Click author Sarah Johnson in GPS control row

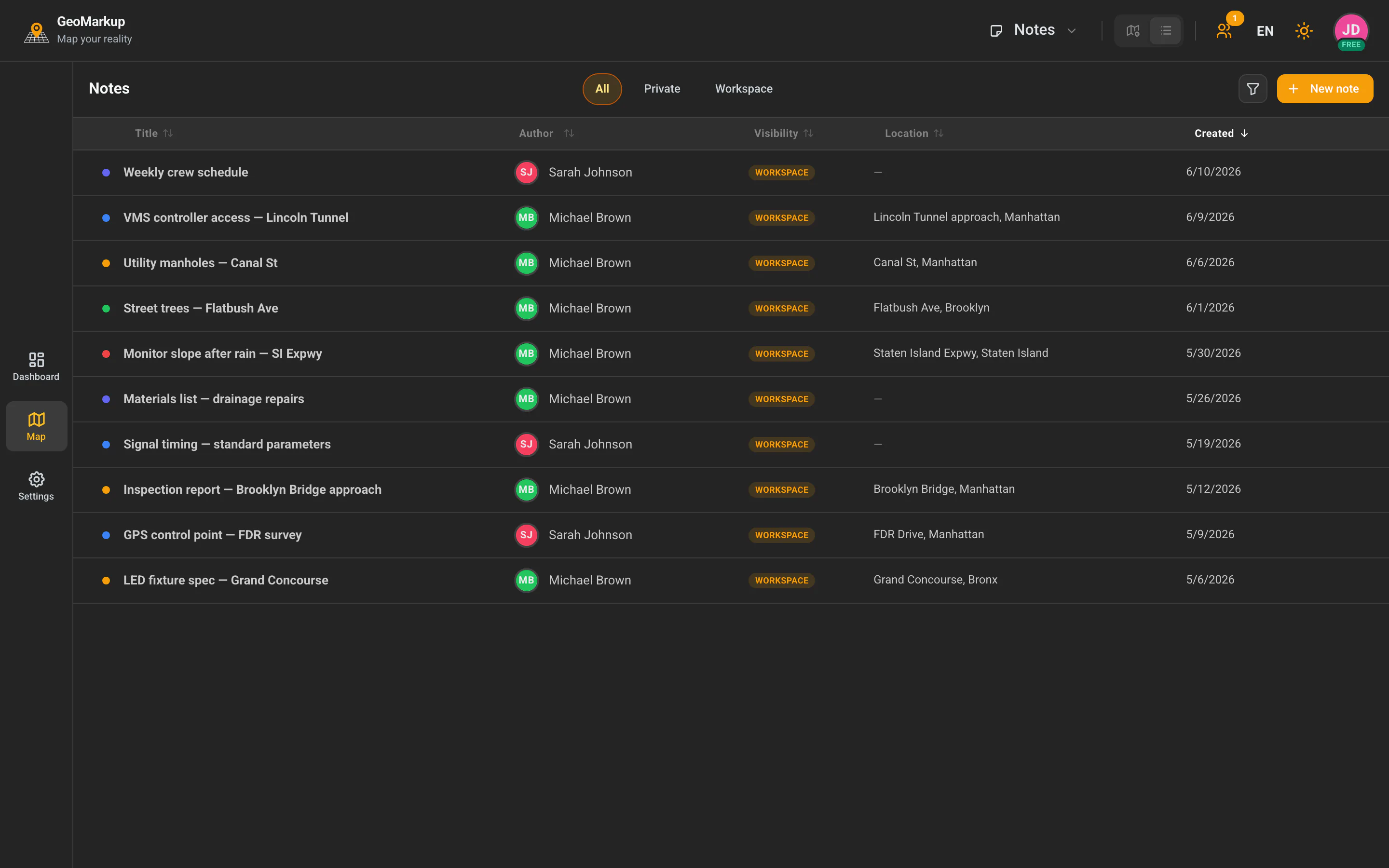(590, 535)
